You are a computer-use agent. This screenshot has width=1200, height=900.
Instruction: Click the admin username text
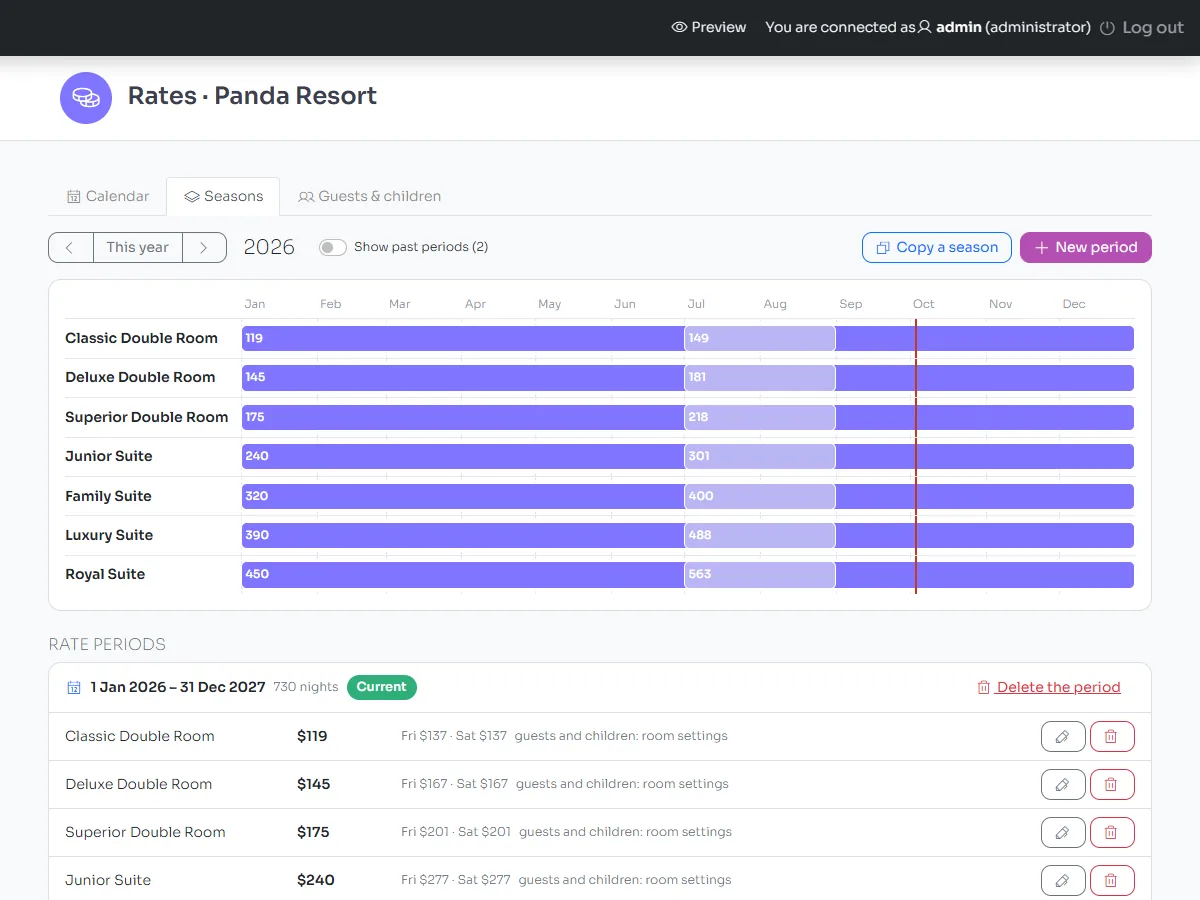[x=958, y=28]
